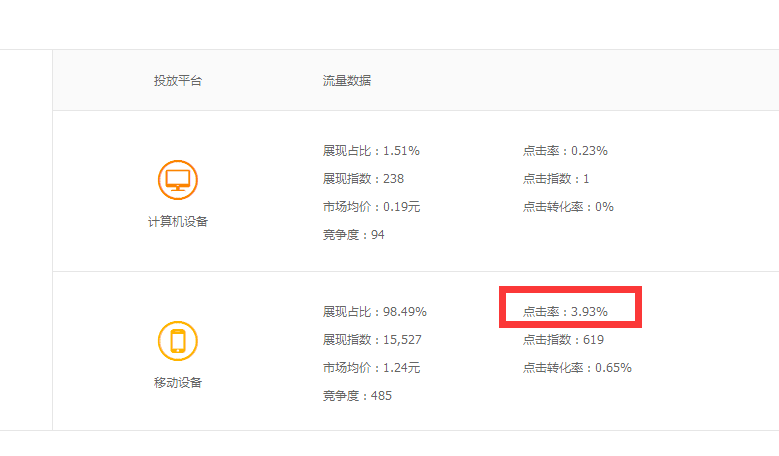Click the 移动设备 label
The image size is (779, 456).
178,382
